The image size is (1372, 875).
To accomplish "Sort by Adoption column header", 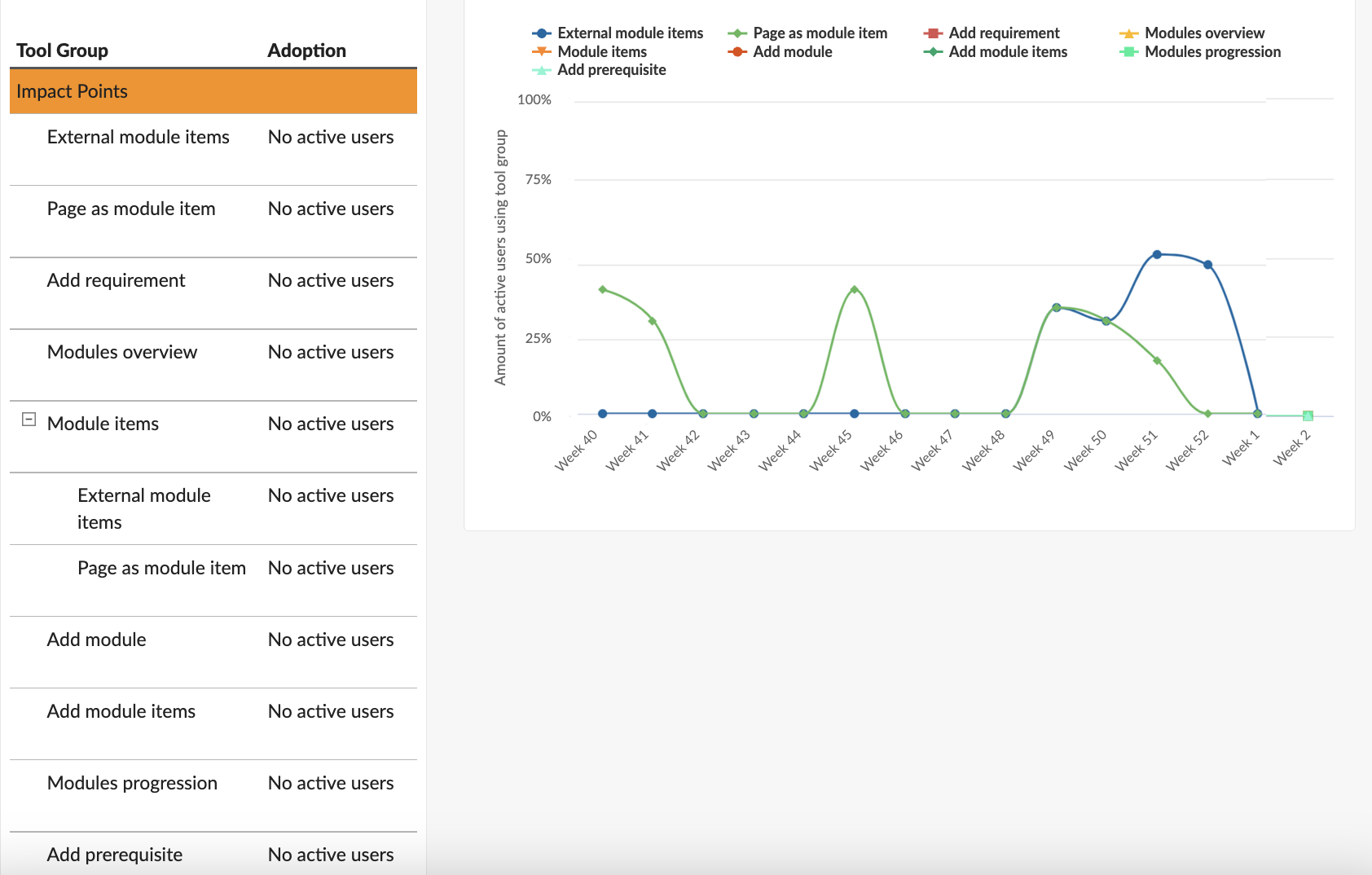I will click(306, 51).
